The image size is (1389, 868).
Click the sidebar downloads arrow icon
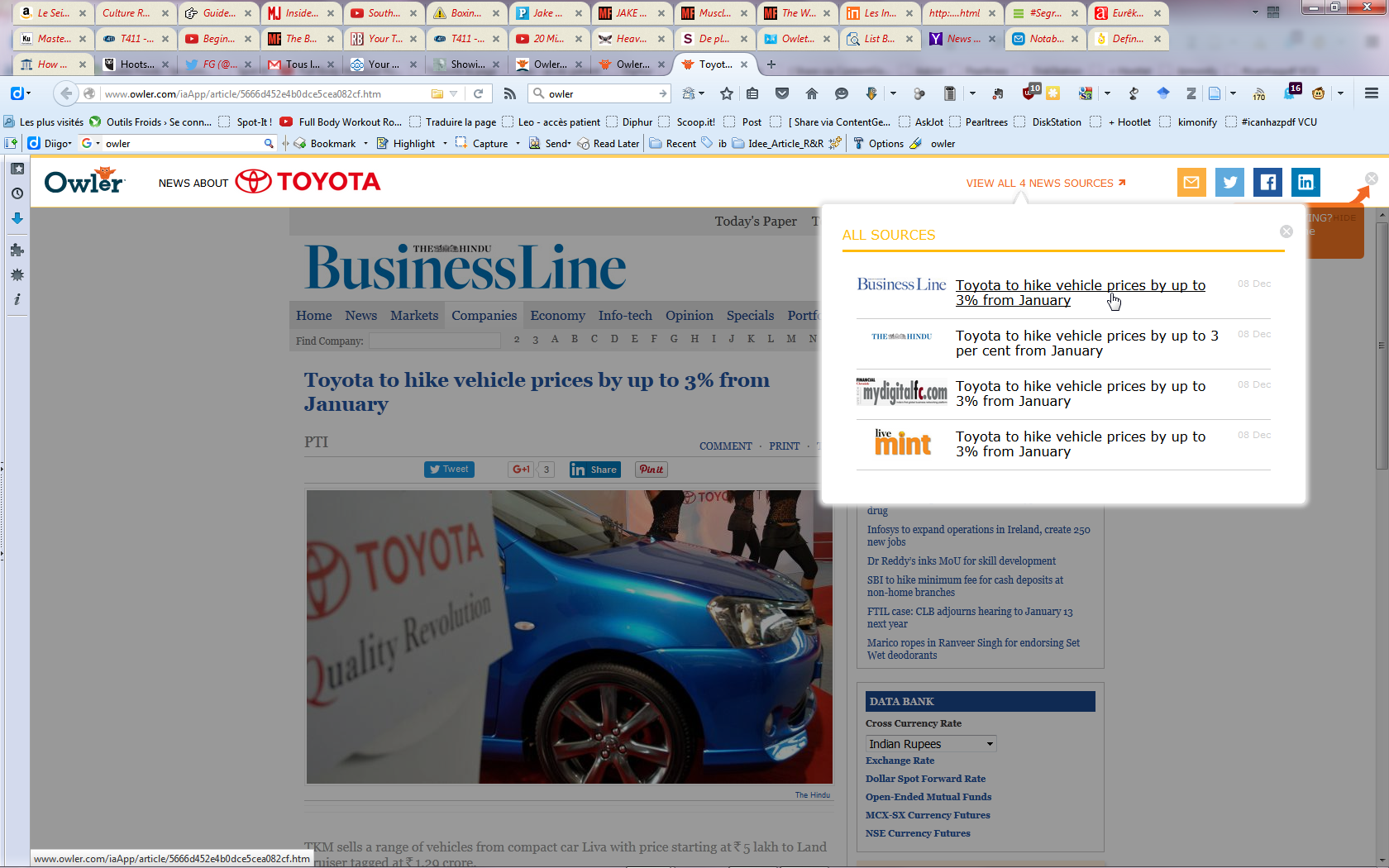point(17,218)
